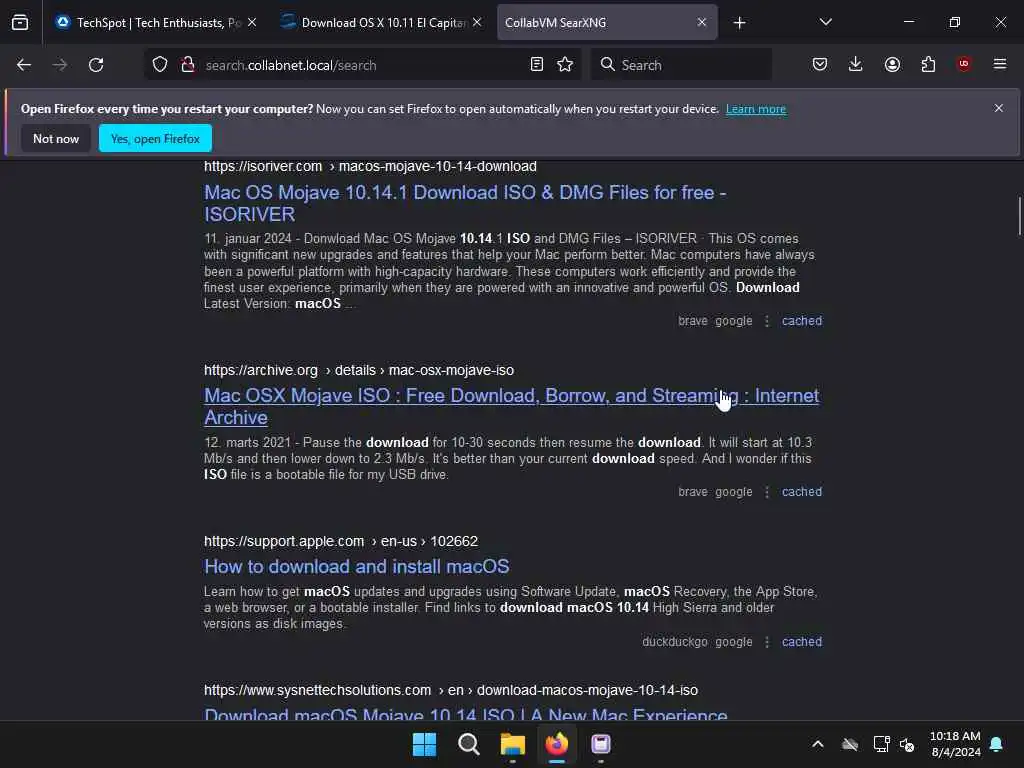Image resolution: width=1024 pixels, height=768 pixels.
Task: Open the Windows Start menu
Action: (424, 744)
